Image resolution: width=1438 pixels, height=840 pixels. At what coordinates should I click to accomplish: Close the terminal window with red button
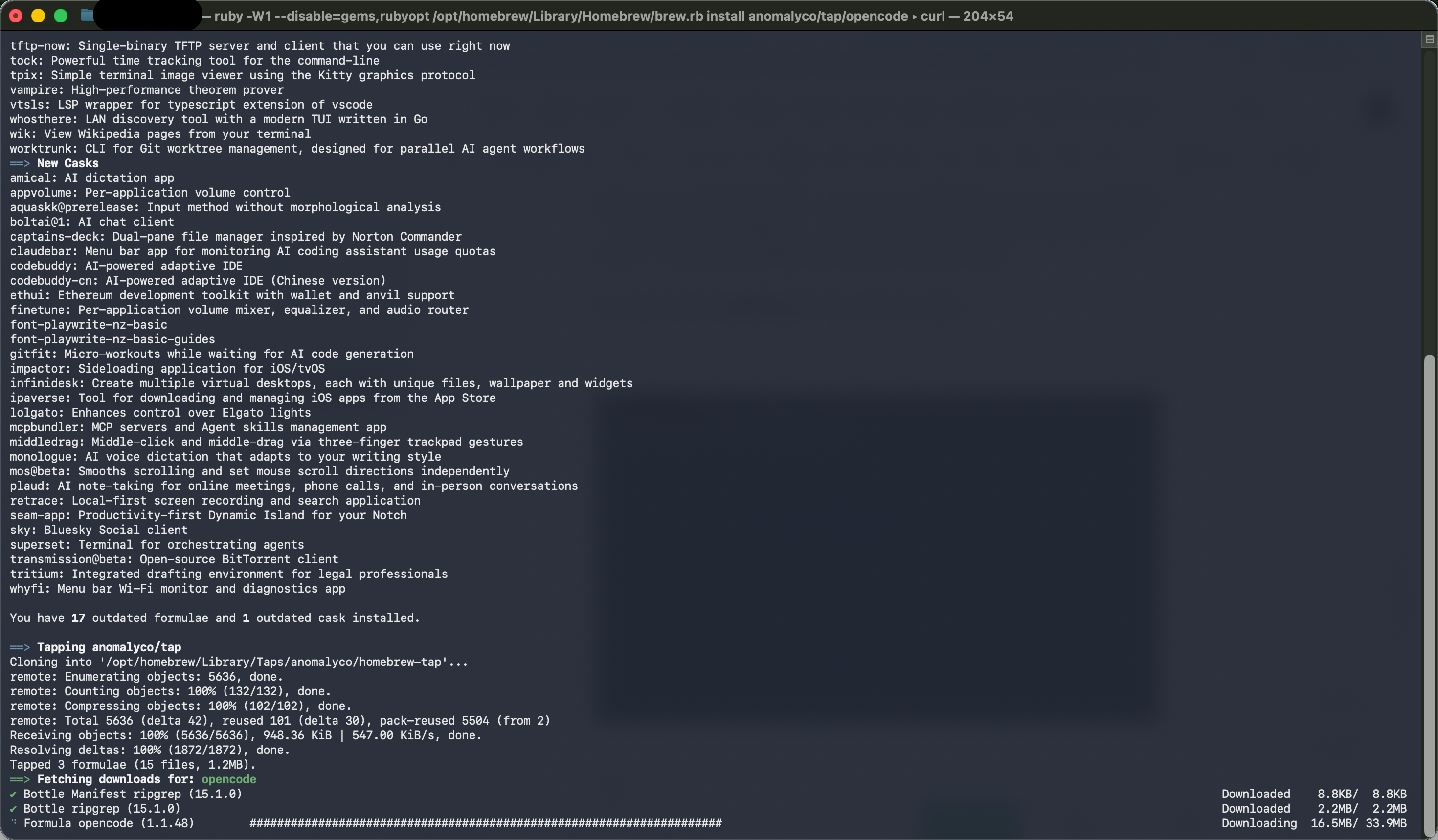[x=16, y=15]
